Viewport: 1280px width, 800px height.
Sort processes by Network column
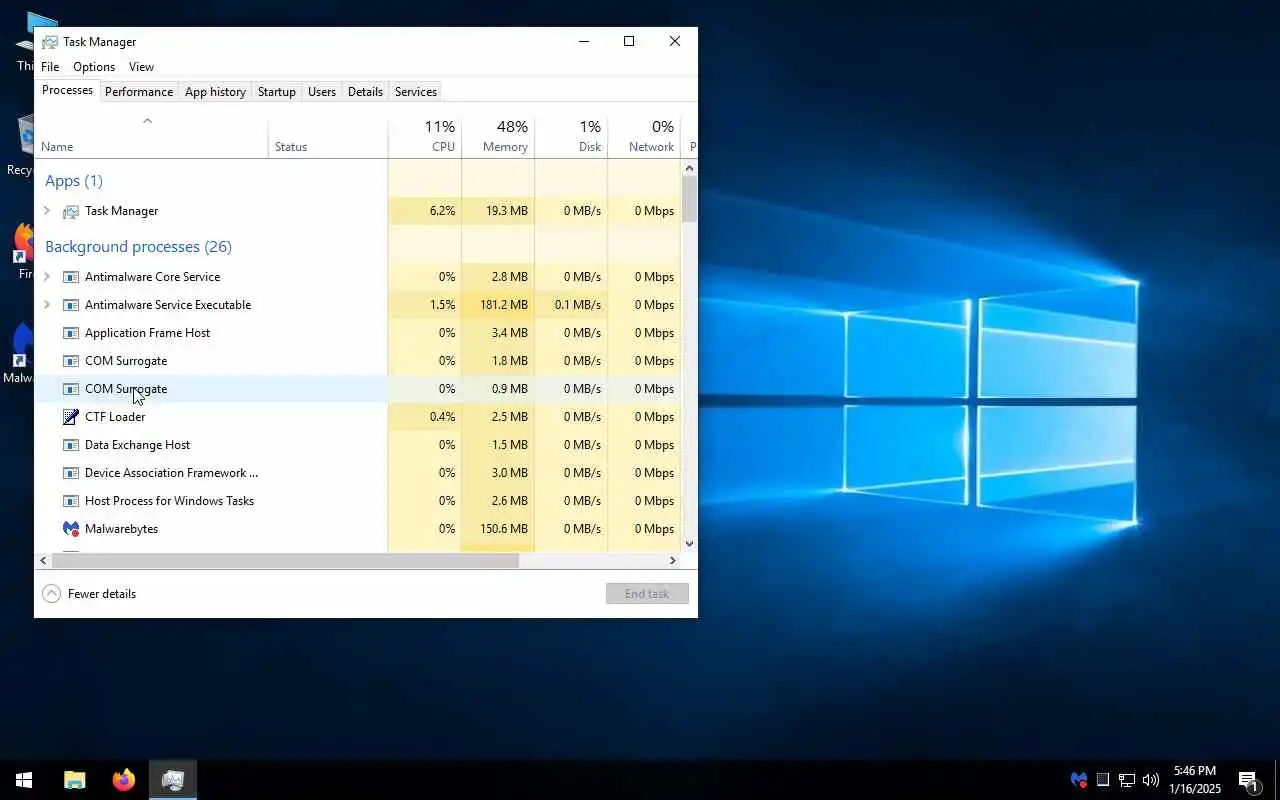click(644, 137)
